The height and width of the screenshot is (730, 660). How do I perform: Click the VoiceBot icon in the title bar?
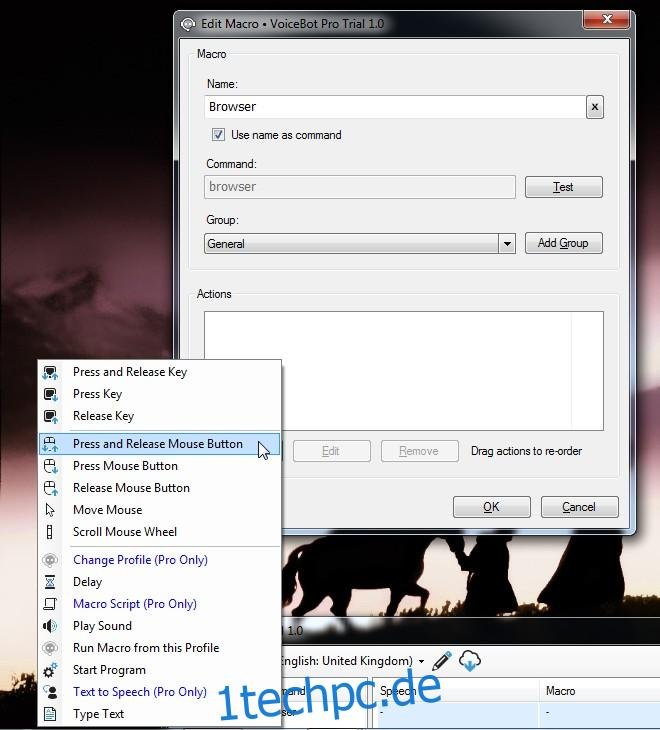pos(188,24)
